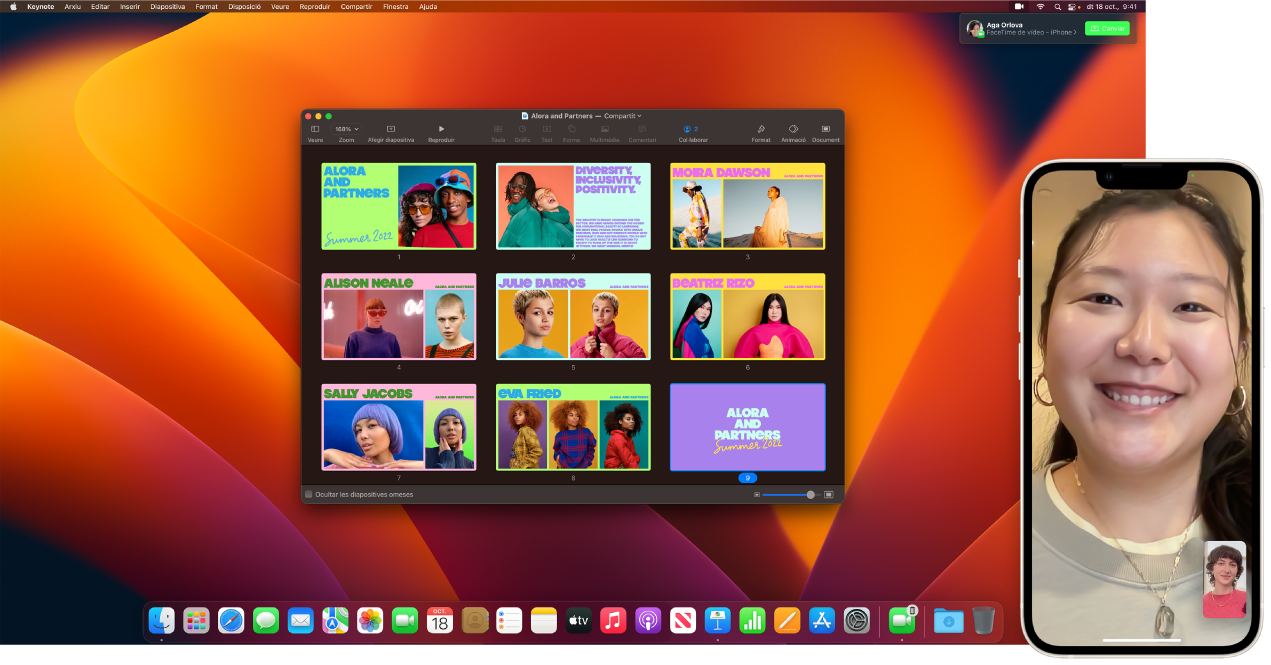This screenshot has width=1271, height=665.
Task: Click Afegir diapositiva to add a slide
Action: click(x=390, y=130)
